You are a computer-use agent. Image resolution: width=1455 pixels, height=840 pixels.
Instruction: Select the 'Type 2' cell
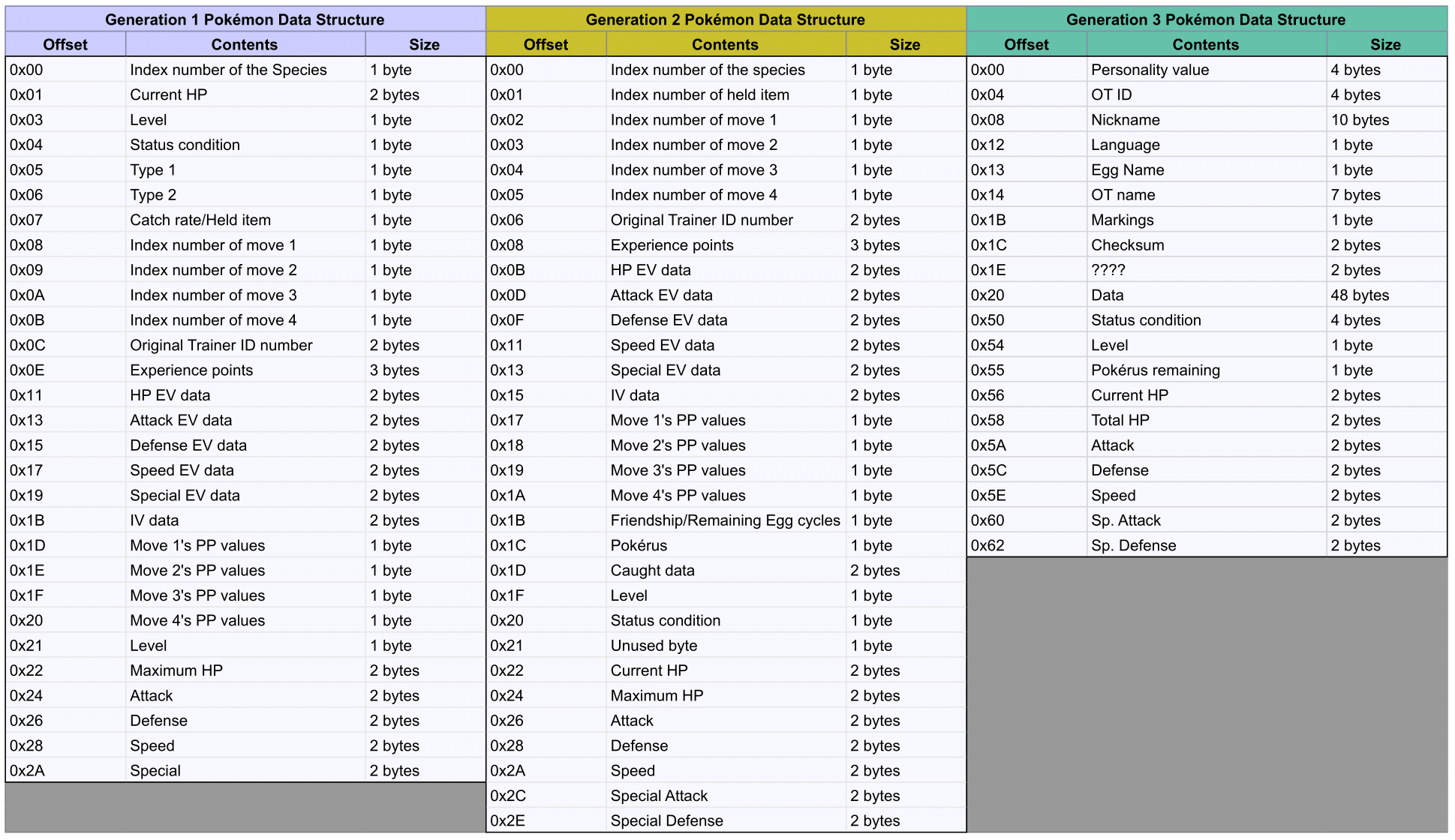tap(245, 195)
